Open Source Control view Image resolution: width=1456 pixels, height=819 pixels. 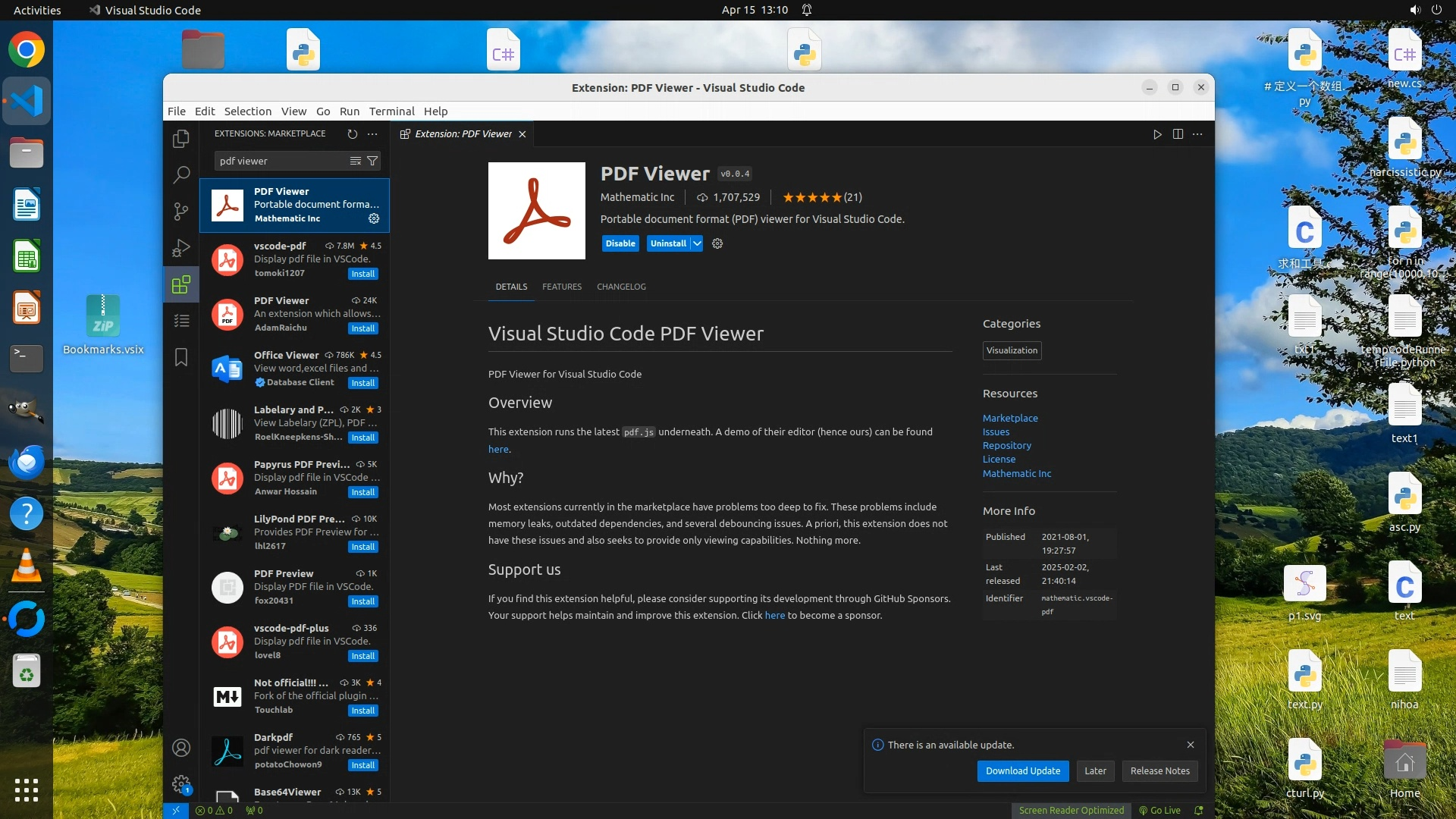180,212
